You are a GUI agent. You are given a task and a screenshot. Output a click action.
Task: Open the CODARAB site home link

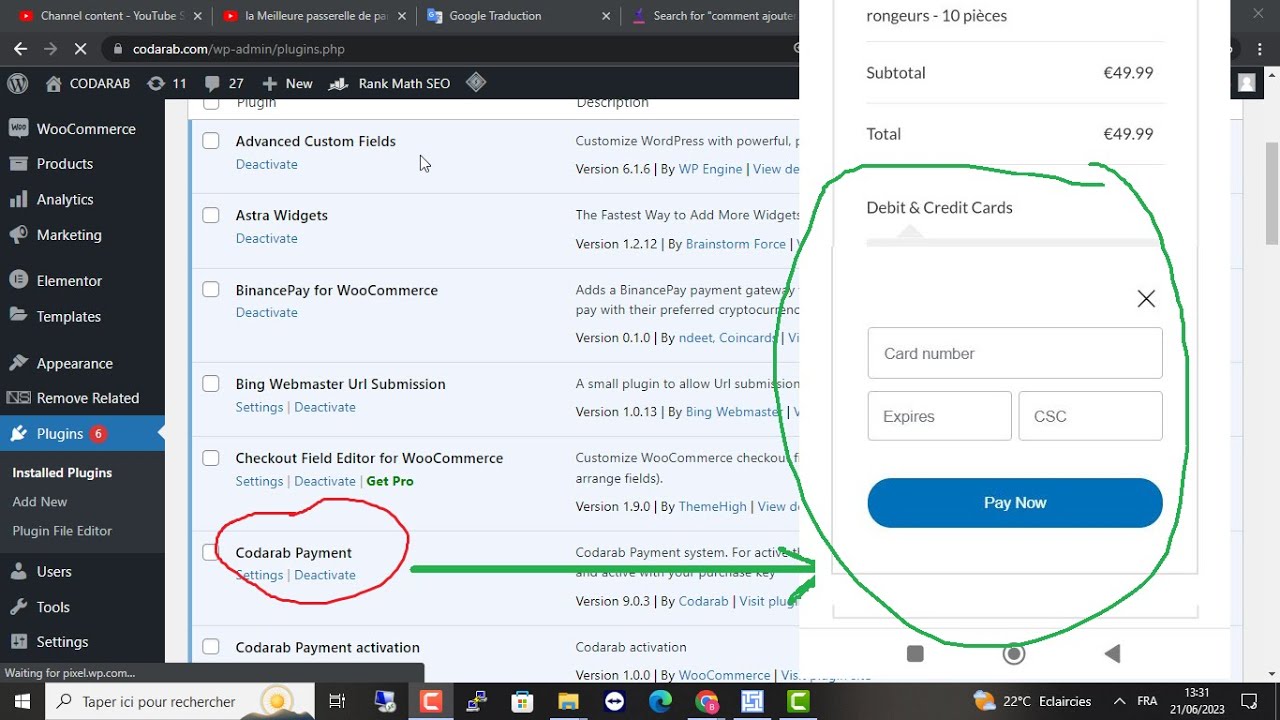point(88,84)
